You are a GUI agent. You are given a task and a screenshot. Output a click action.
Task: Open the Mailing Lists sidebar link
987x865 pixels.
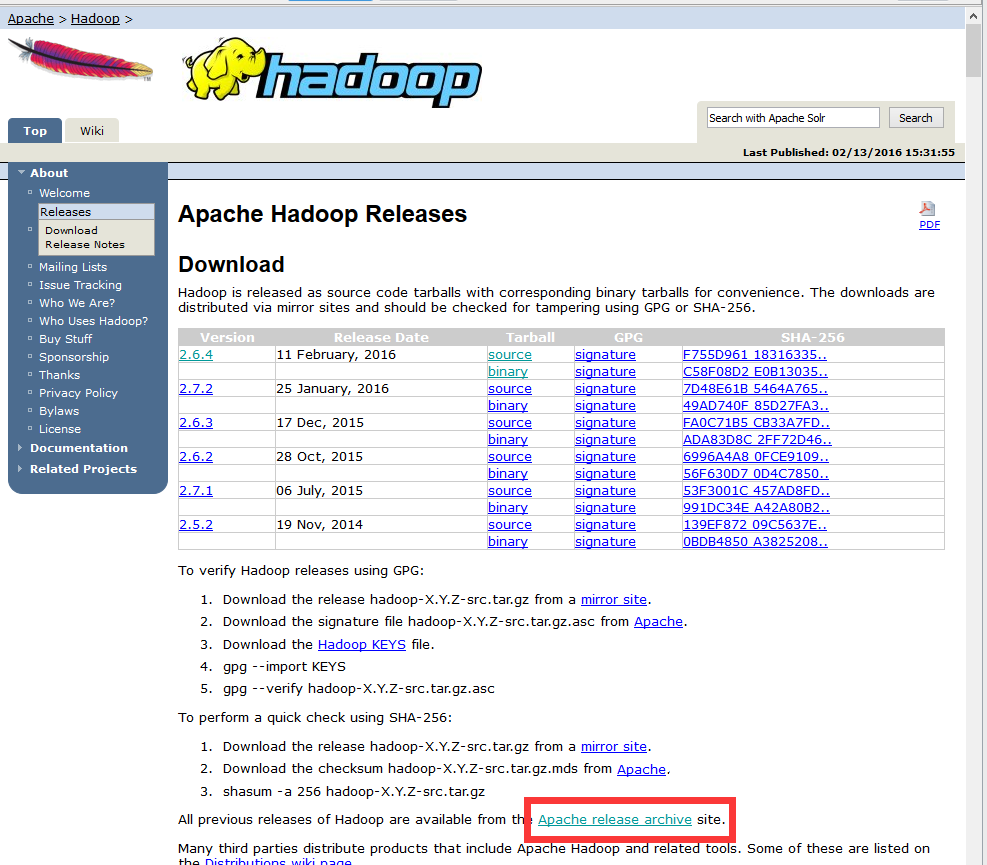pyautogui.click(x=73, y=266)
